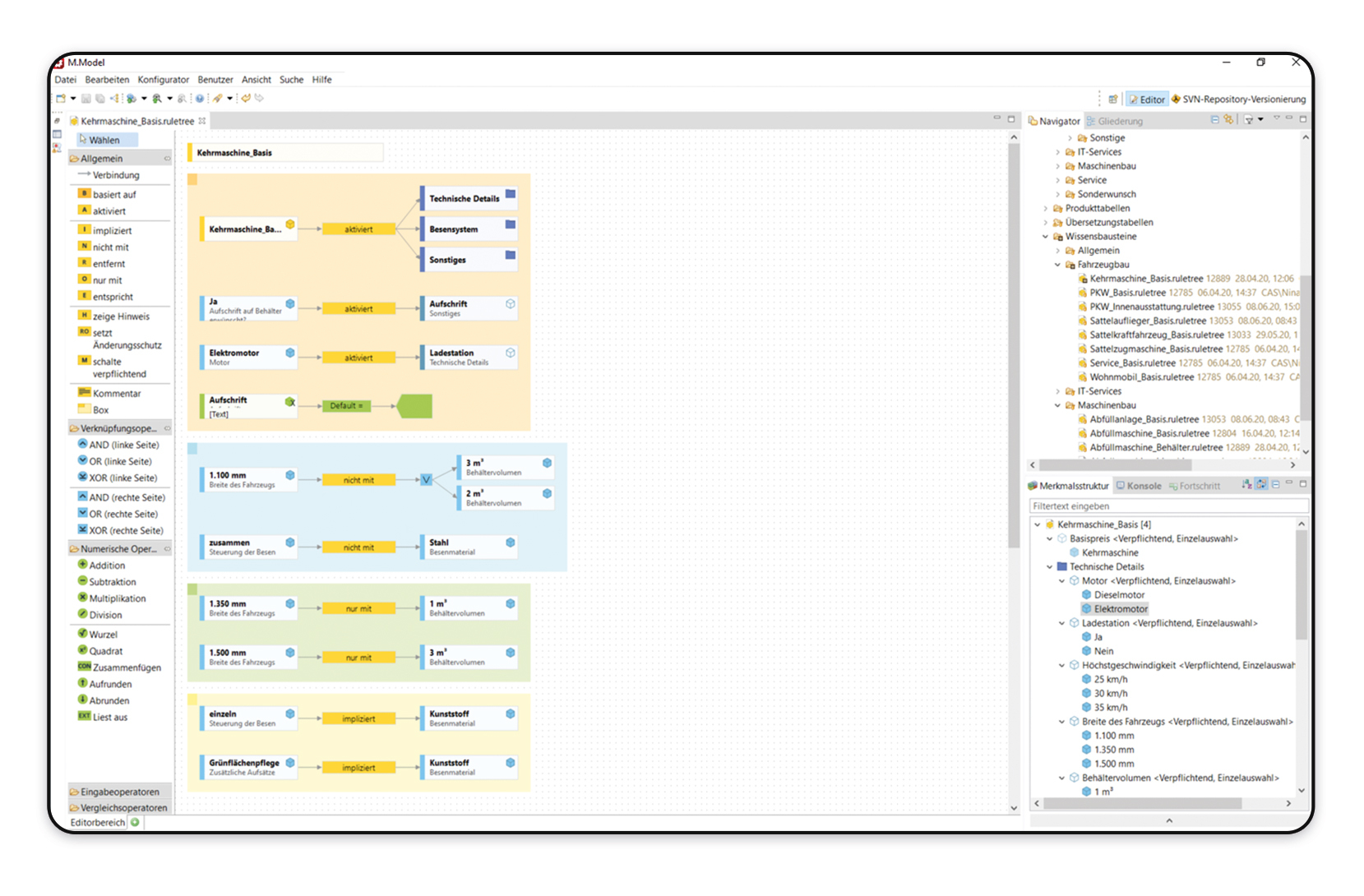The width and height of the screenshot is (1364, 896).
Task: Click the undo arrow in toolbar
Action: tap(246, 98)
